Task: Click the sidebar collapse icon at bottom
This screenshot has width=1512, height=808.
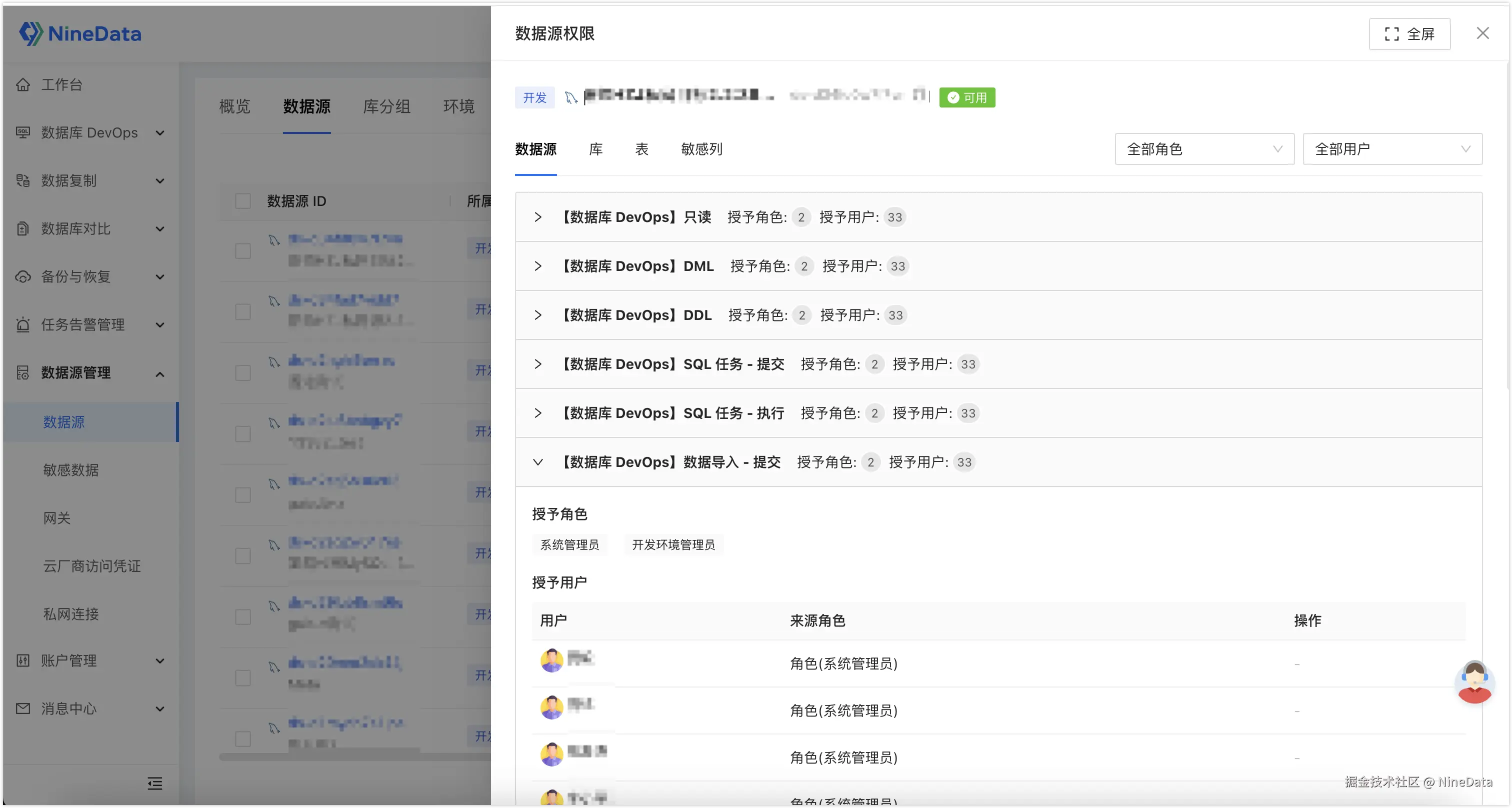Action: [x=155, y=783]
